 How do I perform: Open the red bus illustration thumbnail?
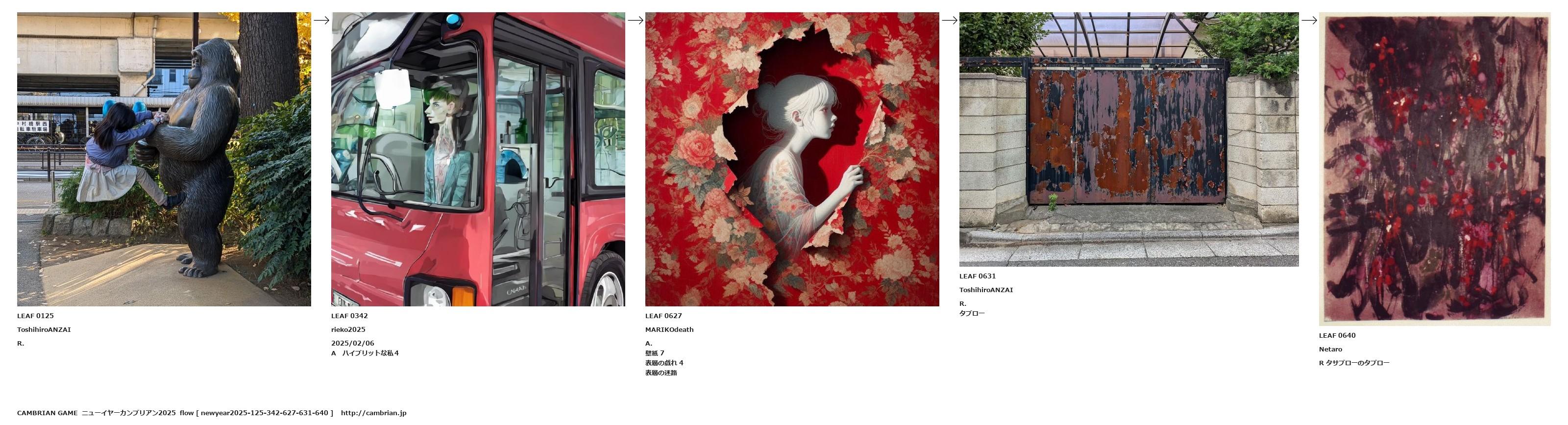(x=478, y=159)
